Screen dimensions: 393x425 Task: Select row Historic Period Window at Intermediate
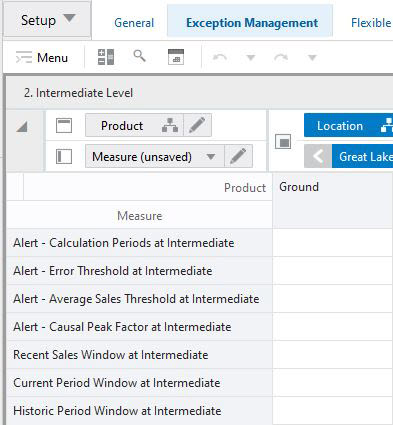pyautogui.click(x=139, y=411)
